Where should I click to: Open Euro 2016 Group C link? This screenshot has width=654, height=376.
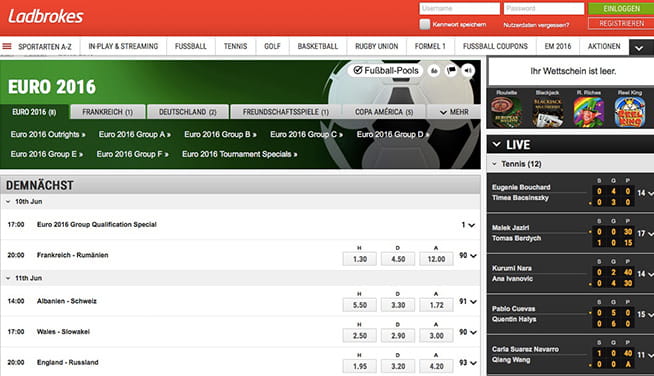click(306, 134)
